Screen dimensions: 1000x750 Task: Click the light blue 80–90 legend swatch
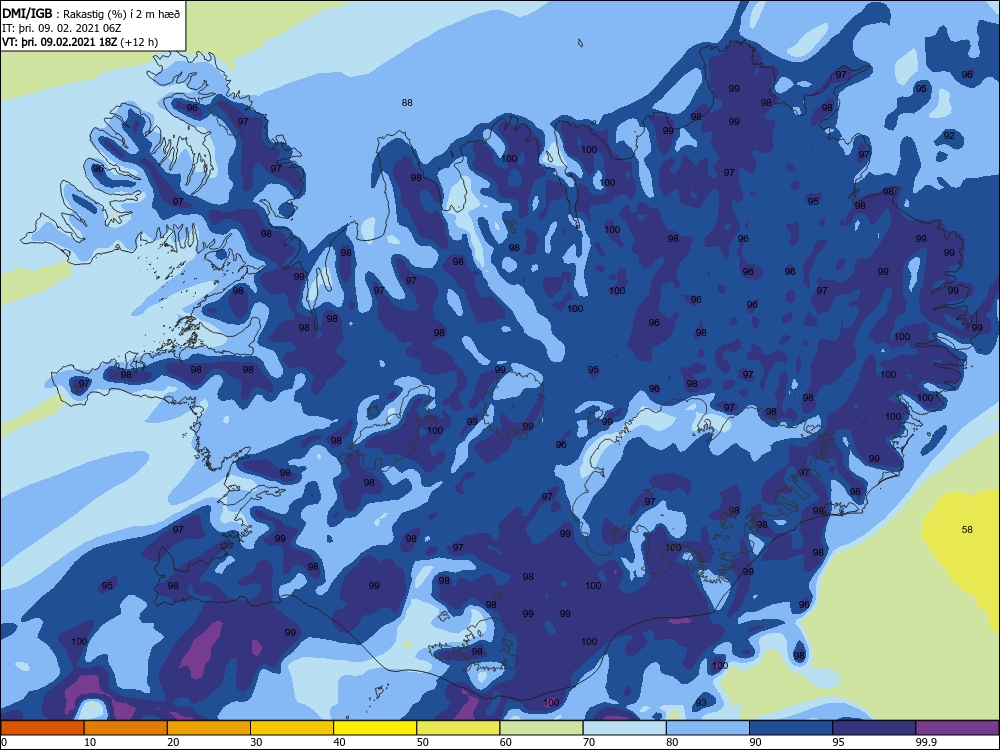pyautogui.click(x=708, y=728)
